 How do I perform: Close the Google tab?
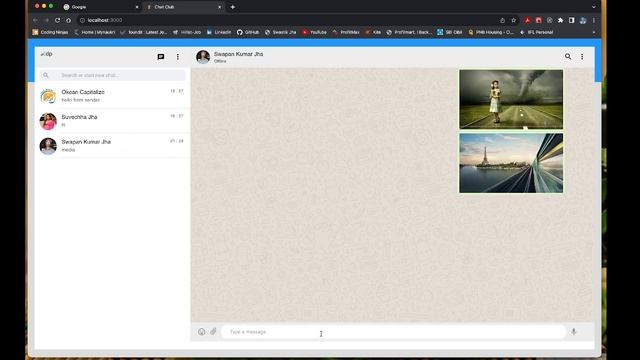pos(137,7)
